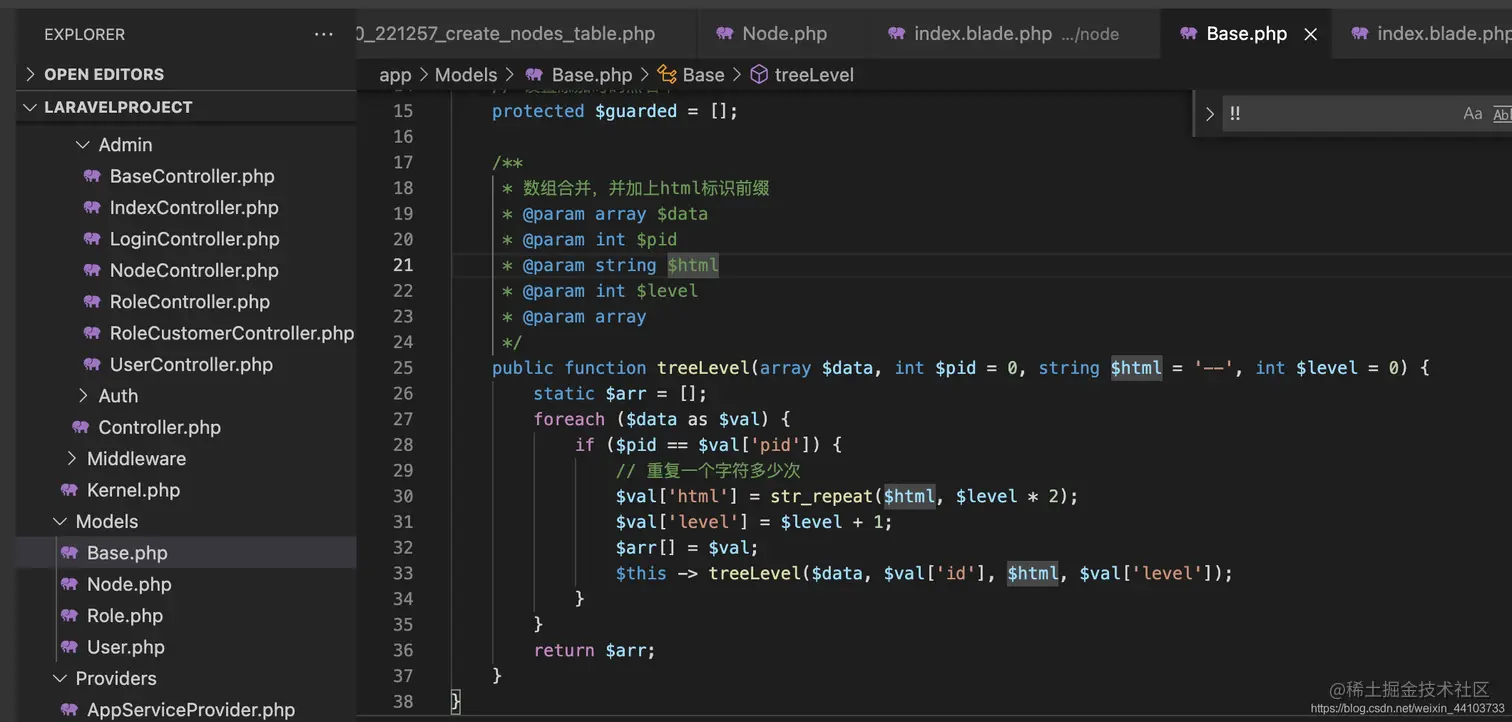The width and height of the screenshot is (1512, 722).
Task: Open RoleCustomerController.php file
Action: coord(232,333)
